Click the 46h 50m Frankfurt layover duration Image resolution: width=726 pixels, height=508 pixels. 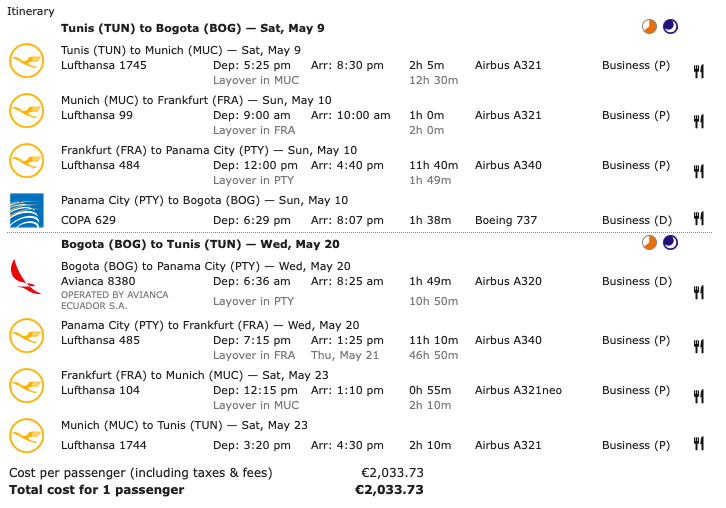click(x=433, y=355)
